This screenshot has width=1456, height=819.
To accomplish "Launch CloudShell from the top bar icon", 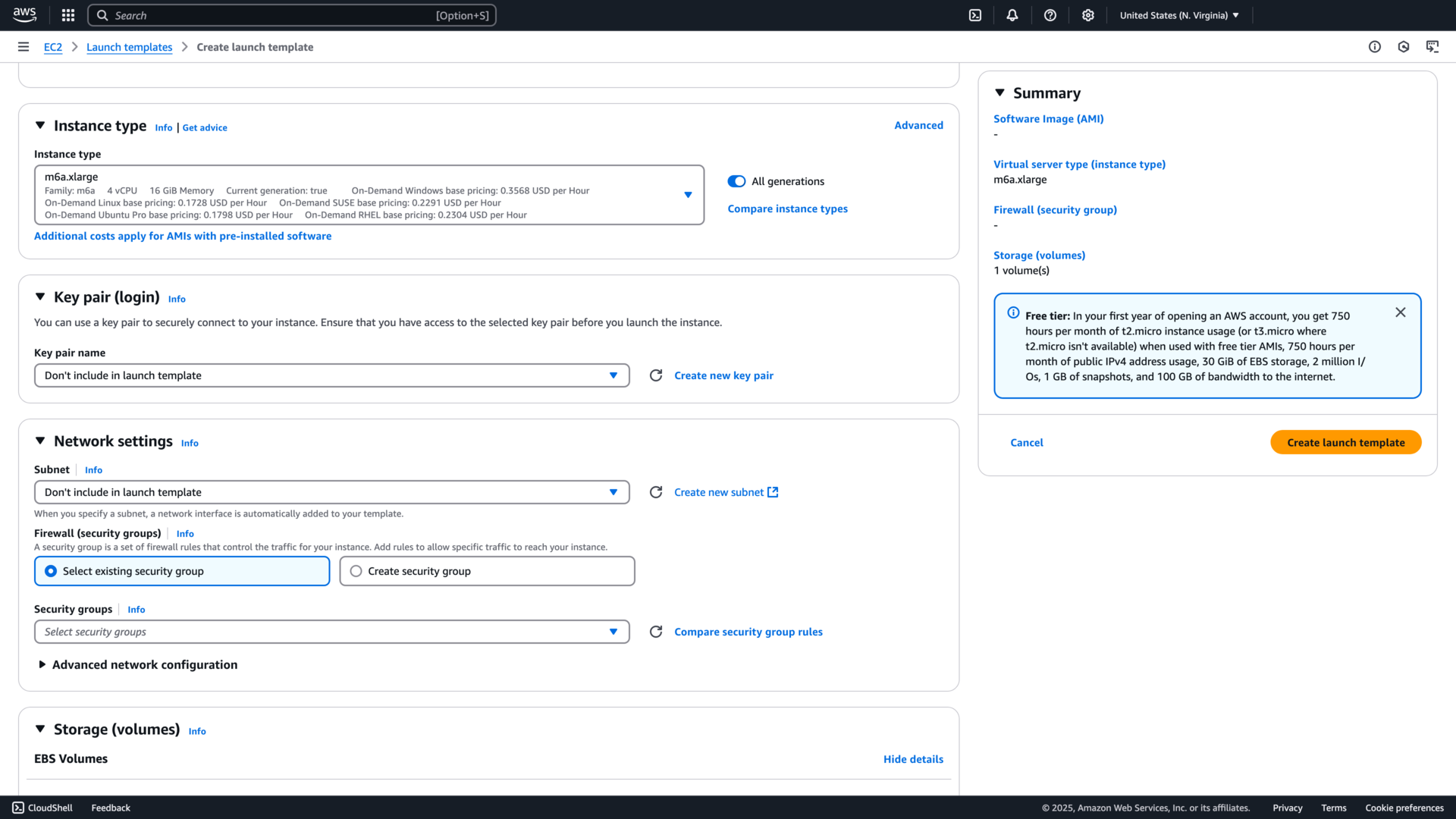I will pyautogui.click(x=975, y=15).
